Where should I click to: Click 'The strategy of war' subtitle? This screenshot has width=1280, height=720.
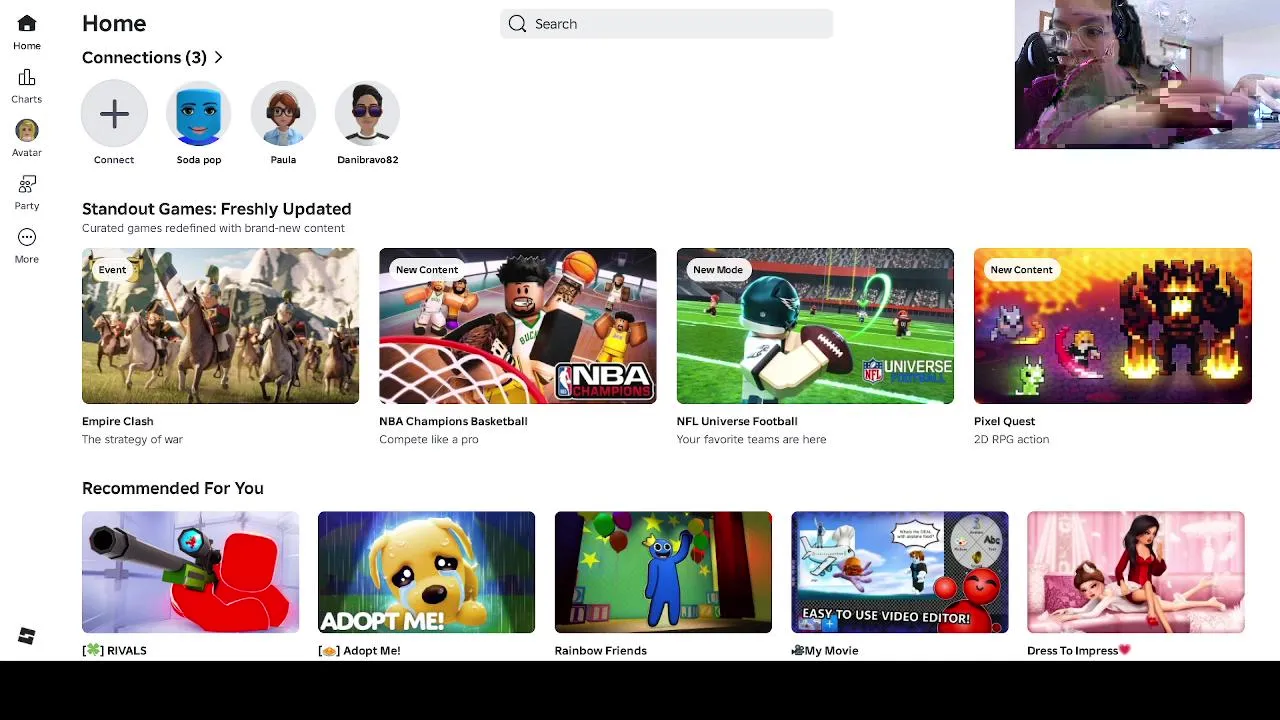click(x=132, y=439)
